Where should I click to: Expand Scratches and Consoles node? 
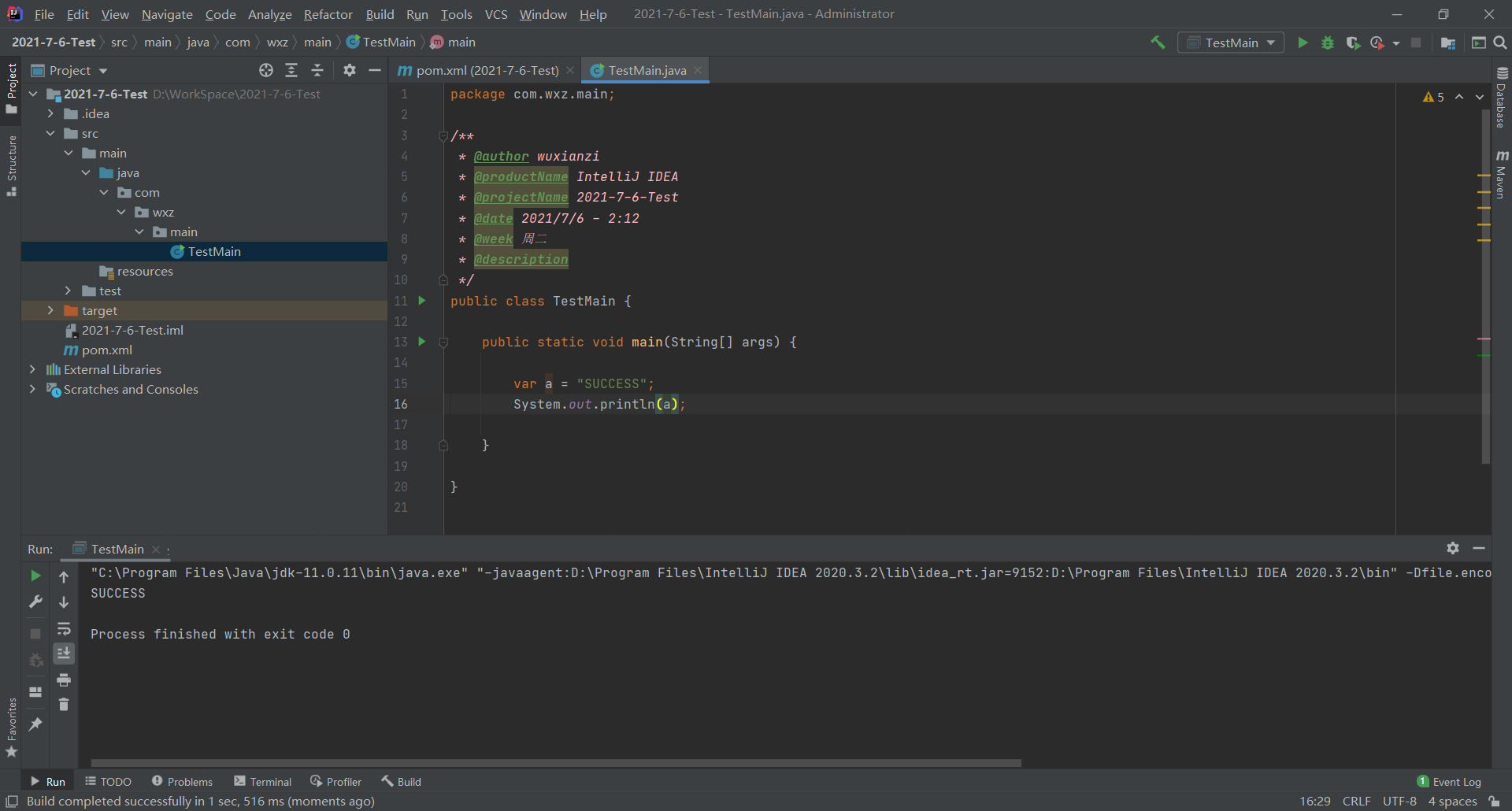[32, 389]
